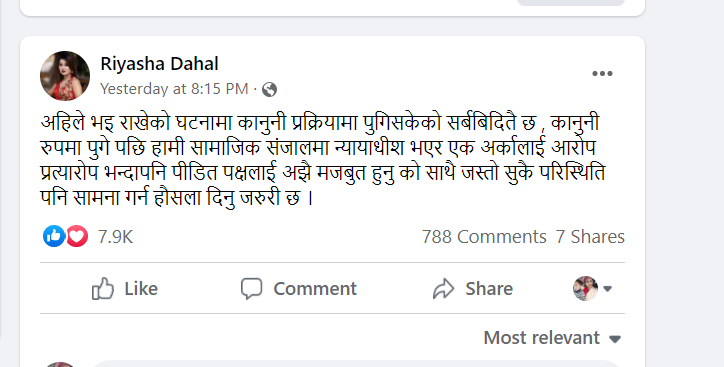724x367 pixels.
Task: Open the Most relevant sorting dropdown
Action: pyautogui.click(x=552, y=338)
